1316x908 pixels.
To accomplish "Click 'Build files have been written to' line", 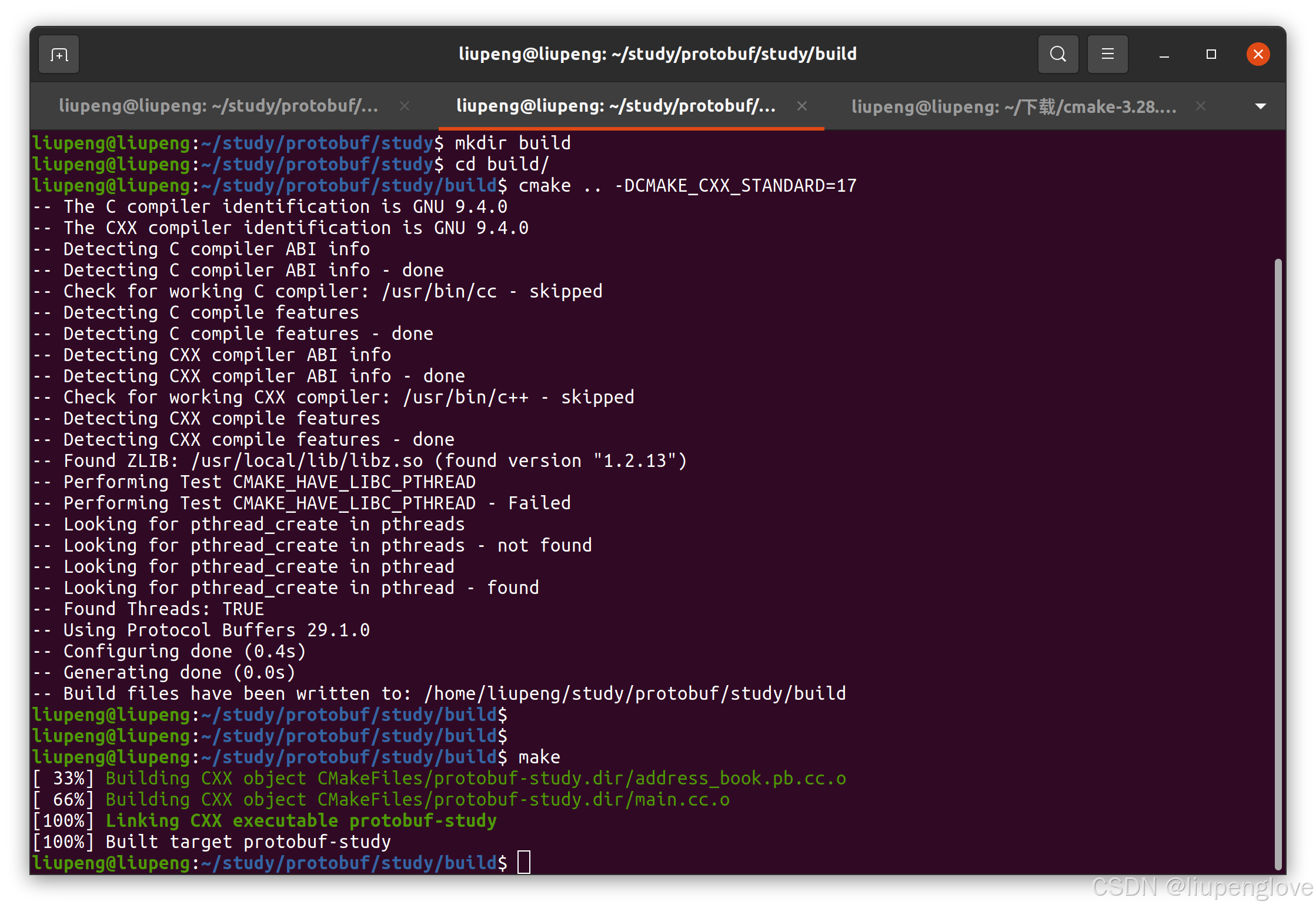I will pyautogui.click(x=439, y=693).
